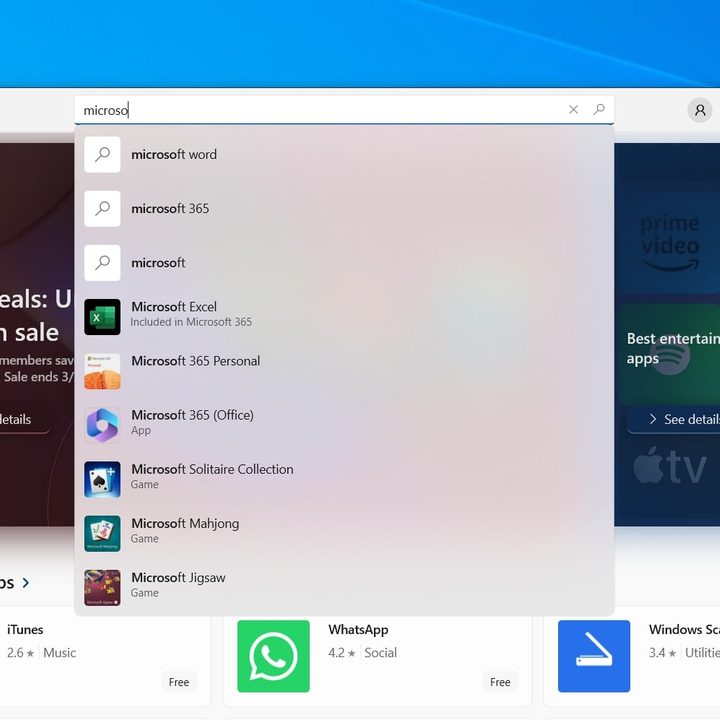Screen dimensions: 720x720
Task: Open the Microsoft Jigsaw result
Action: coord(344,588)
